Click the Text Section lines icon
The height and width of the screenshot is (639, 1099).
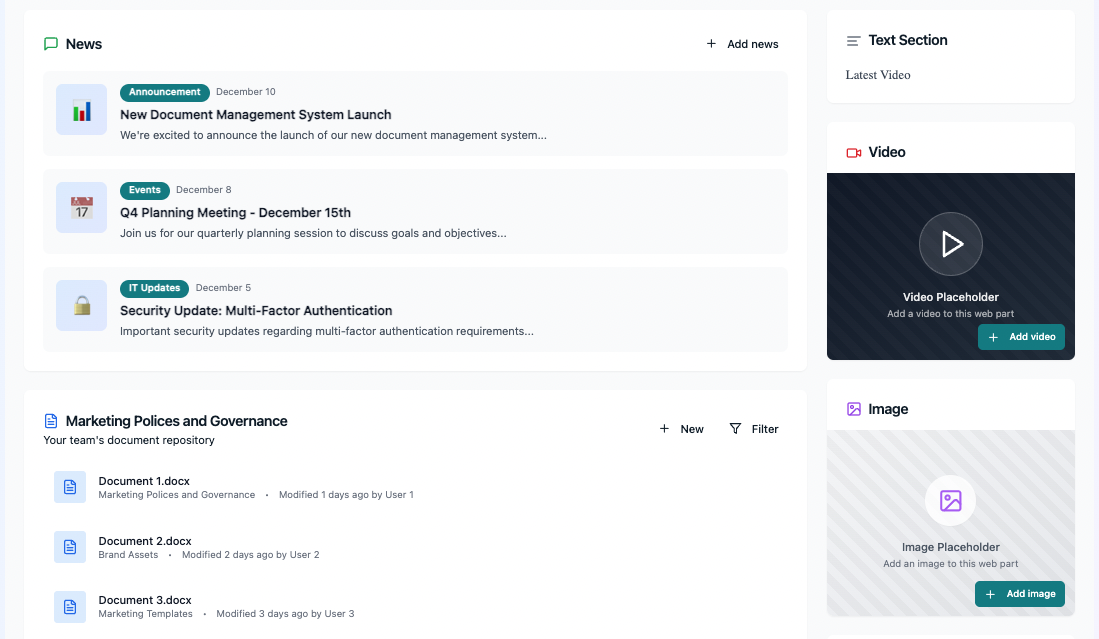[853, 40]
